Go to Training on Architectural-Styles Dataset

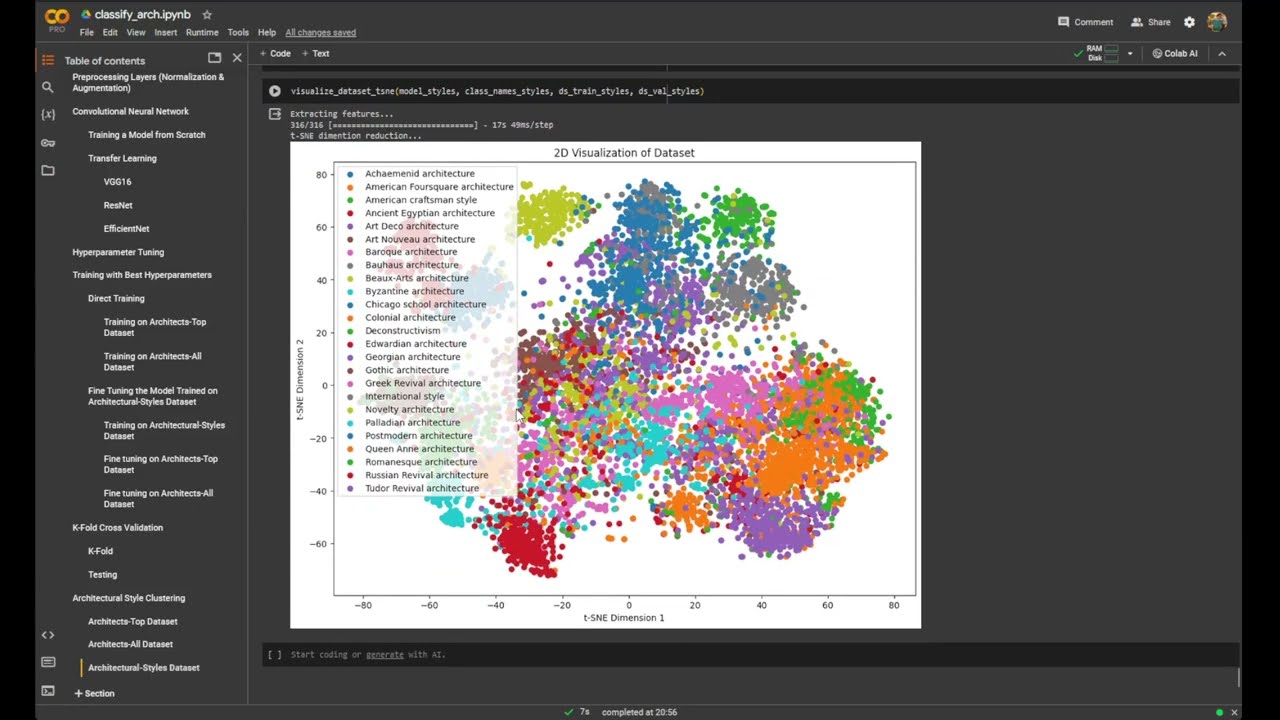pyautogui.click(x=164, y=430)
